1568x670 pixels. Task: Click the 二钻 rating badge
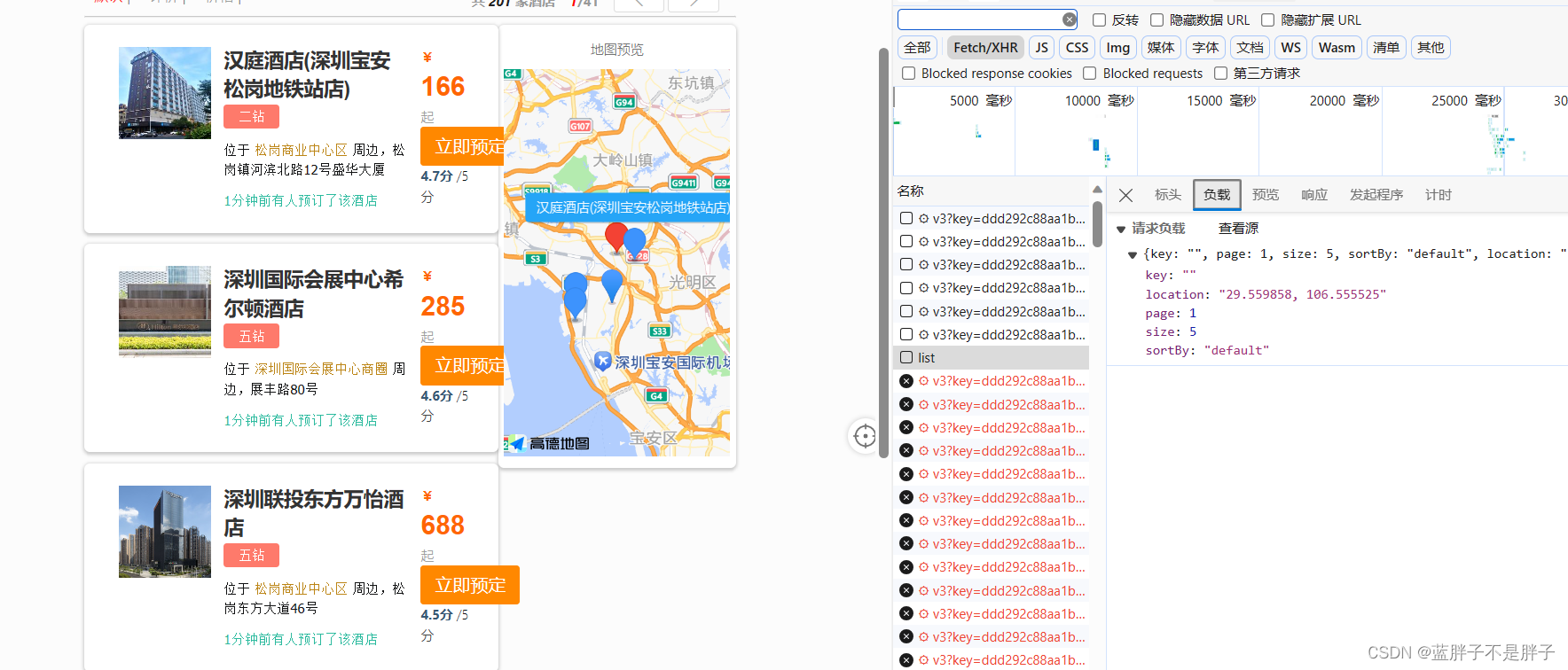point(252,116)
